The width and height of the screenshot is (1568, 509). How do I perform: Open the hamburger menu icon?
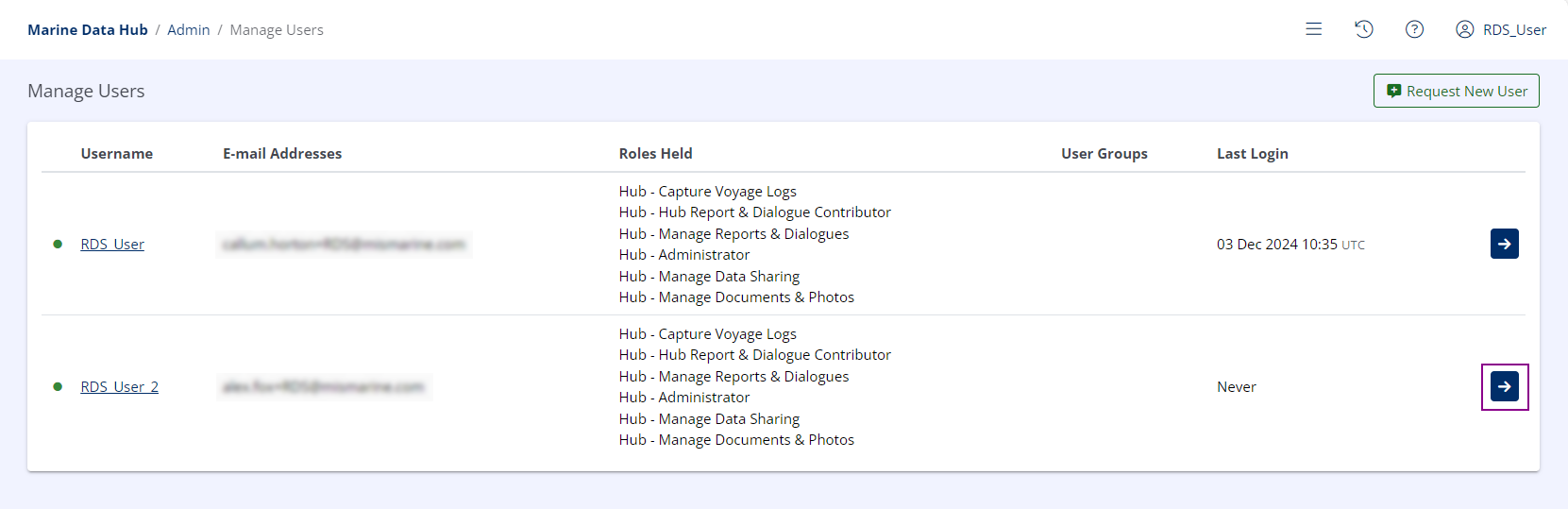1313,29
